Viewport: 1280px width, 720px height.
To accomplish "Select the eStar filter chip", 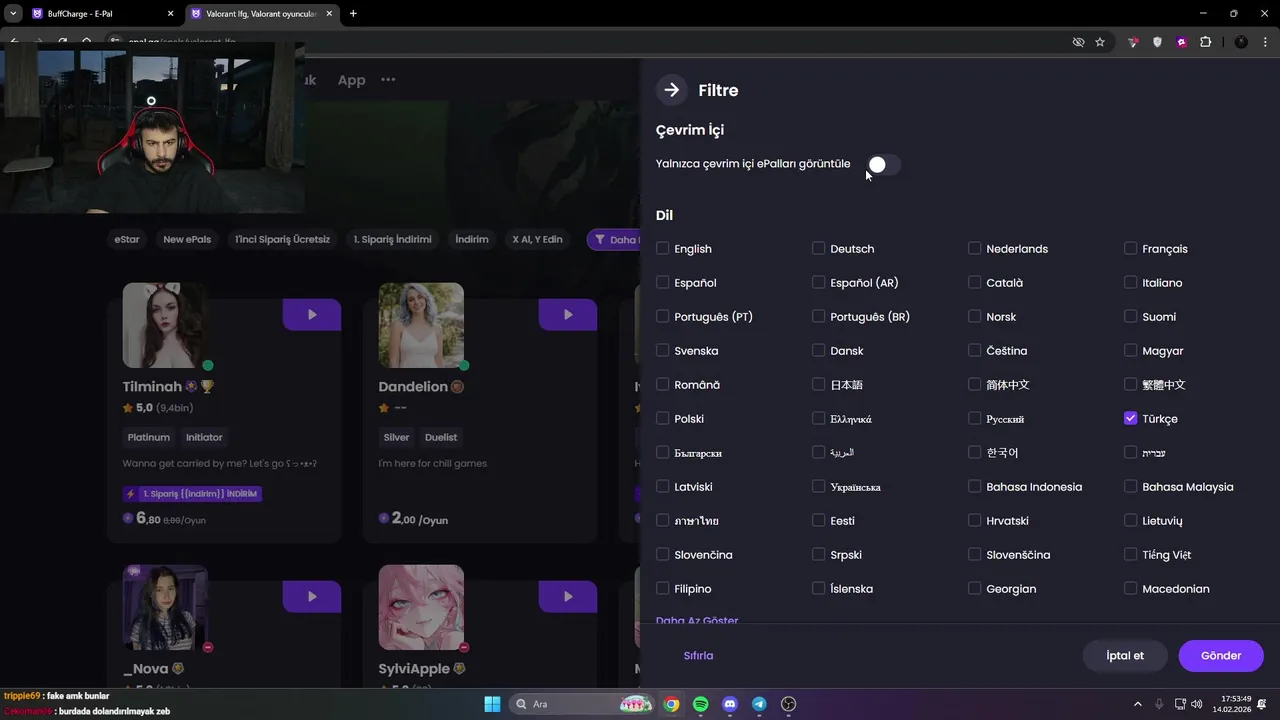I will point(127,239).
